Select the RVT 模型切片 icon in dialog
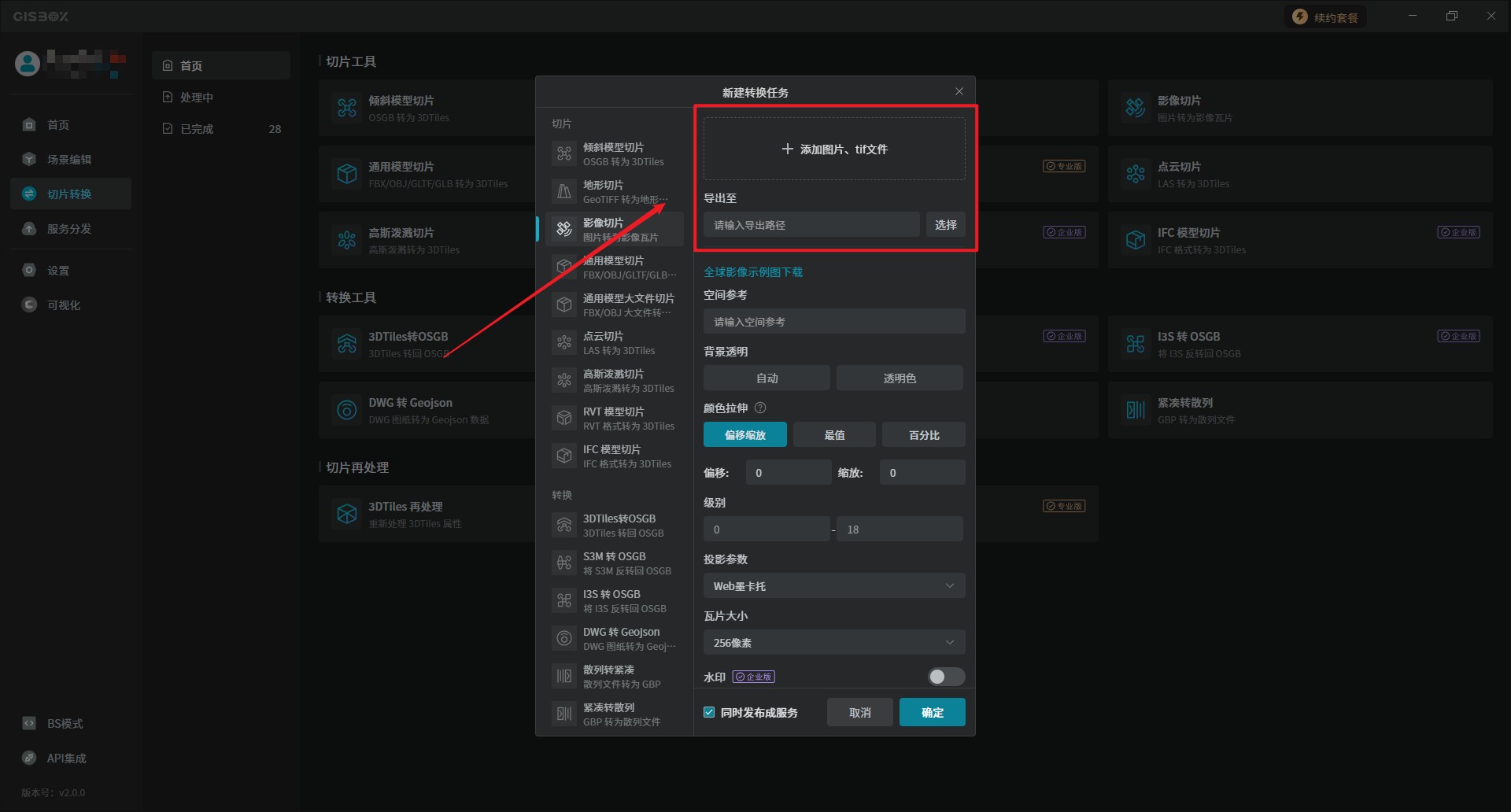Screen dimensions: 1511x812 (564, 418)
